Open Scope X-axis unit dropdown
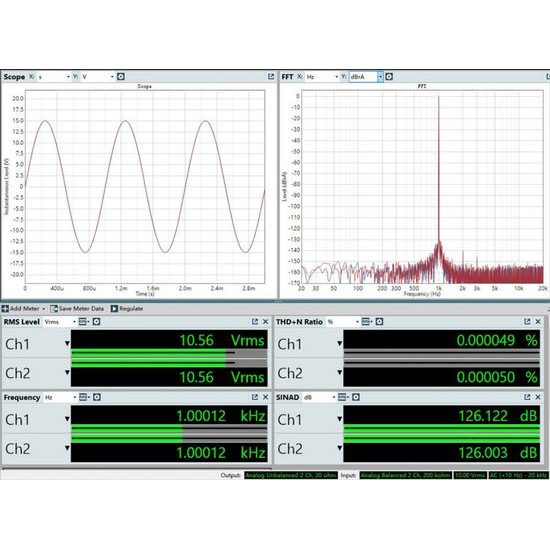 (x=54, y=76)
